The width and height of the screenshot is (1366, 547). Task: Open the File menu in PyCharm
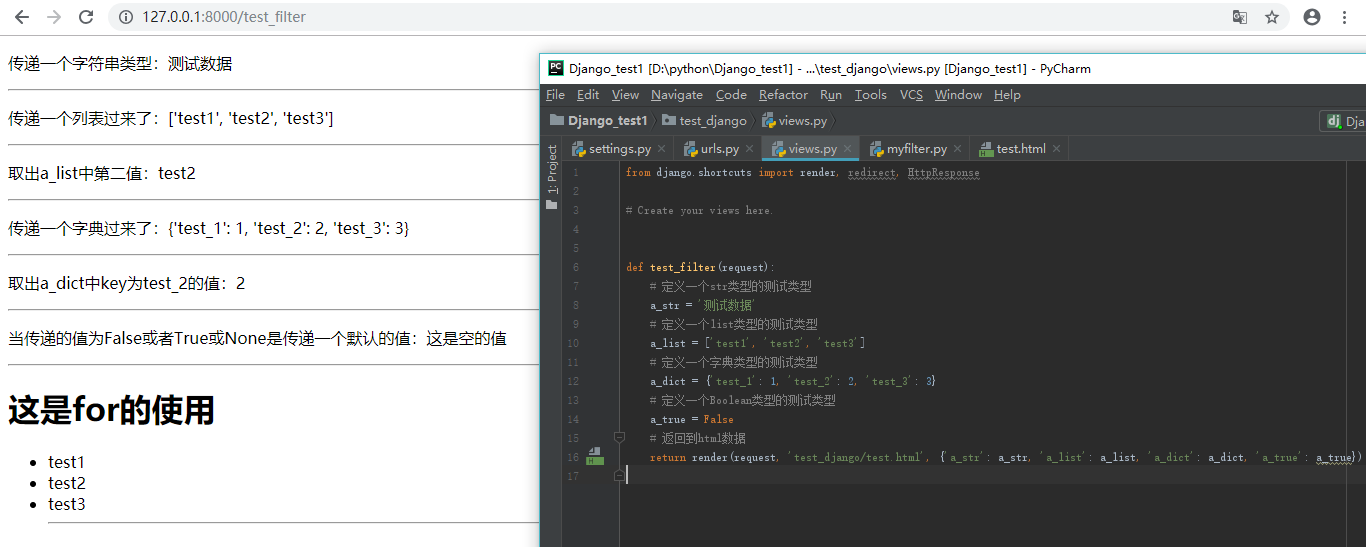coord(555,95)
